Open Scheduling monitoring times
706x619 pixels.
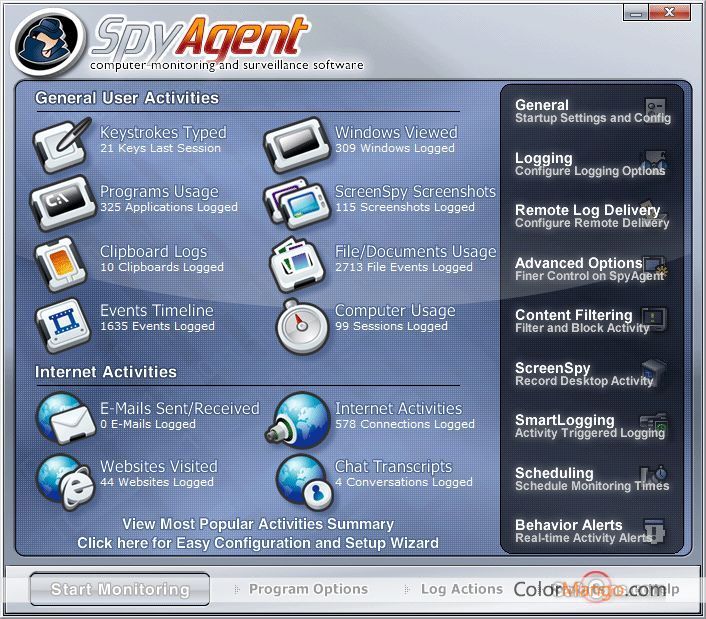[592, 479]
